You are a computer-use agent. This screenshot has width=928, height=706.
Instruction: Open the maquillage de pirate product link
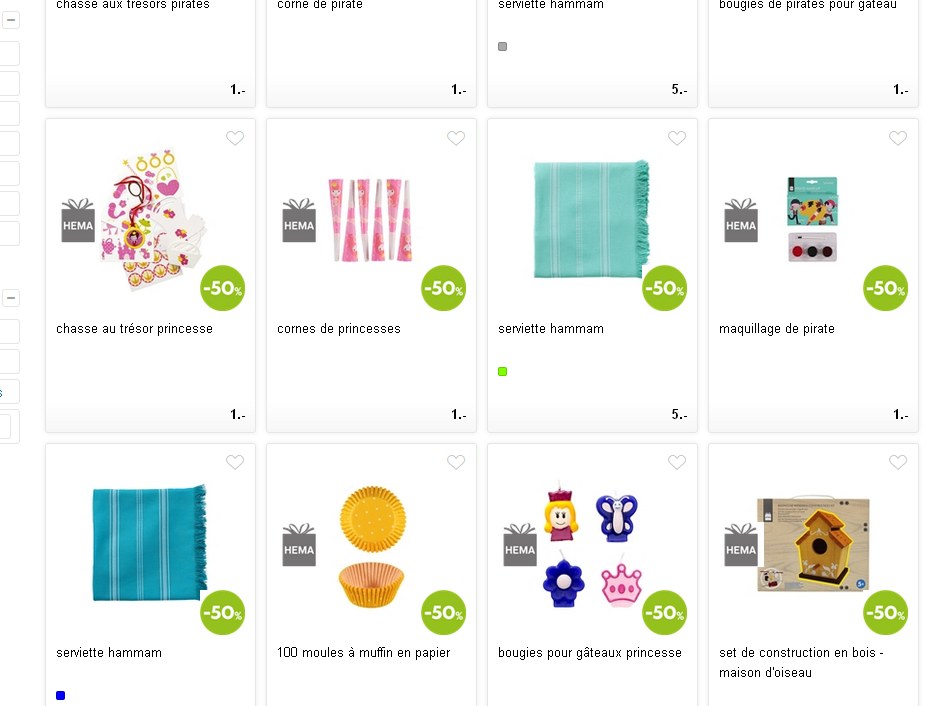point(776,329)
